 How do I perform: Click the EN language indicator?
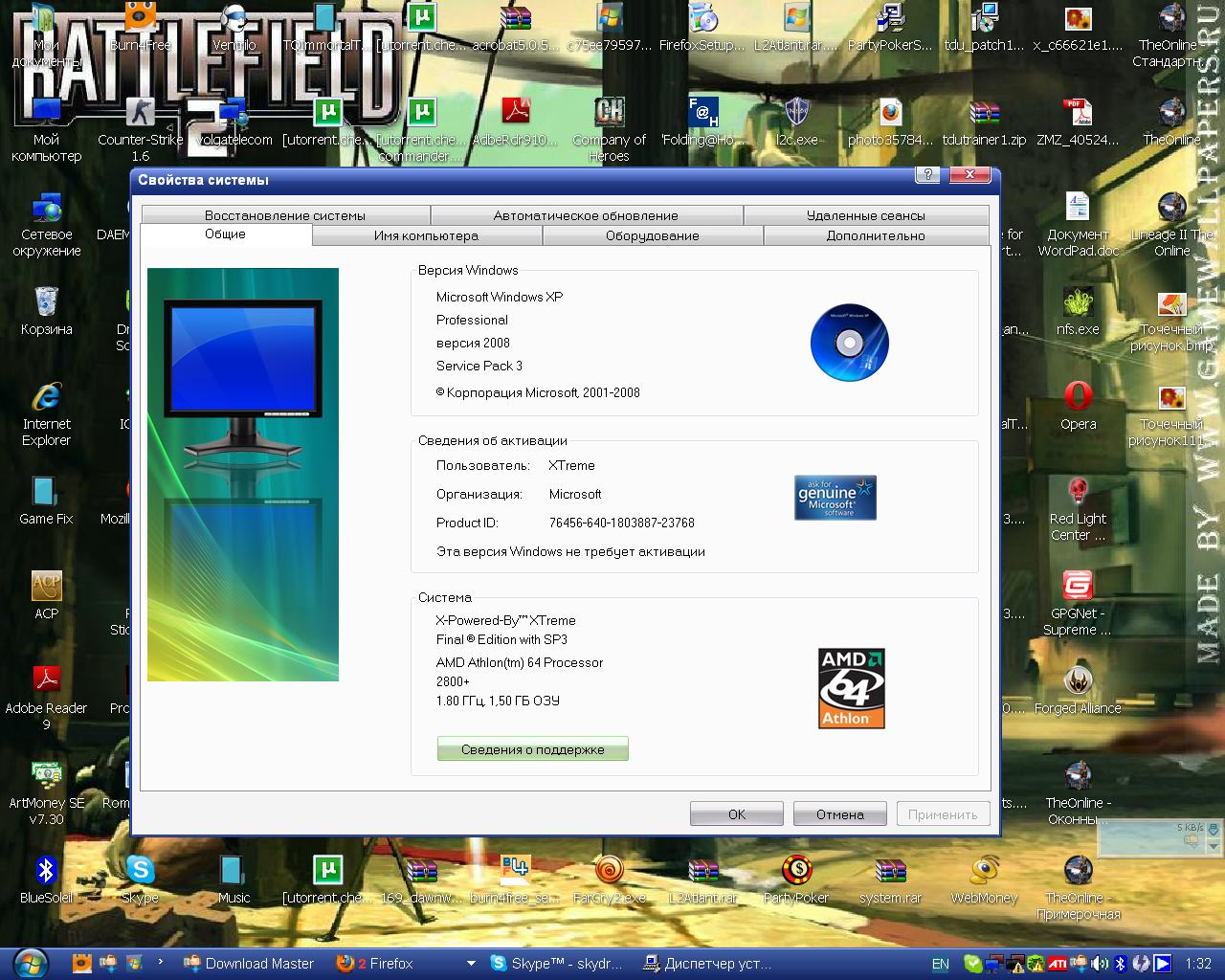(941, 964)
